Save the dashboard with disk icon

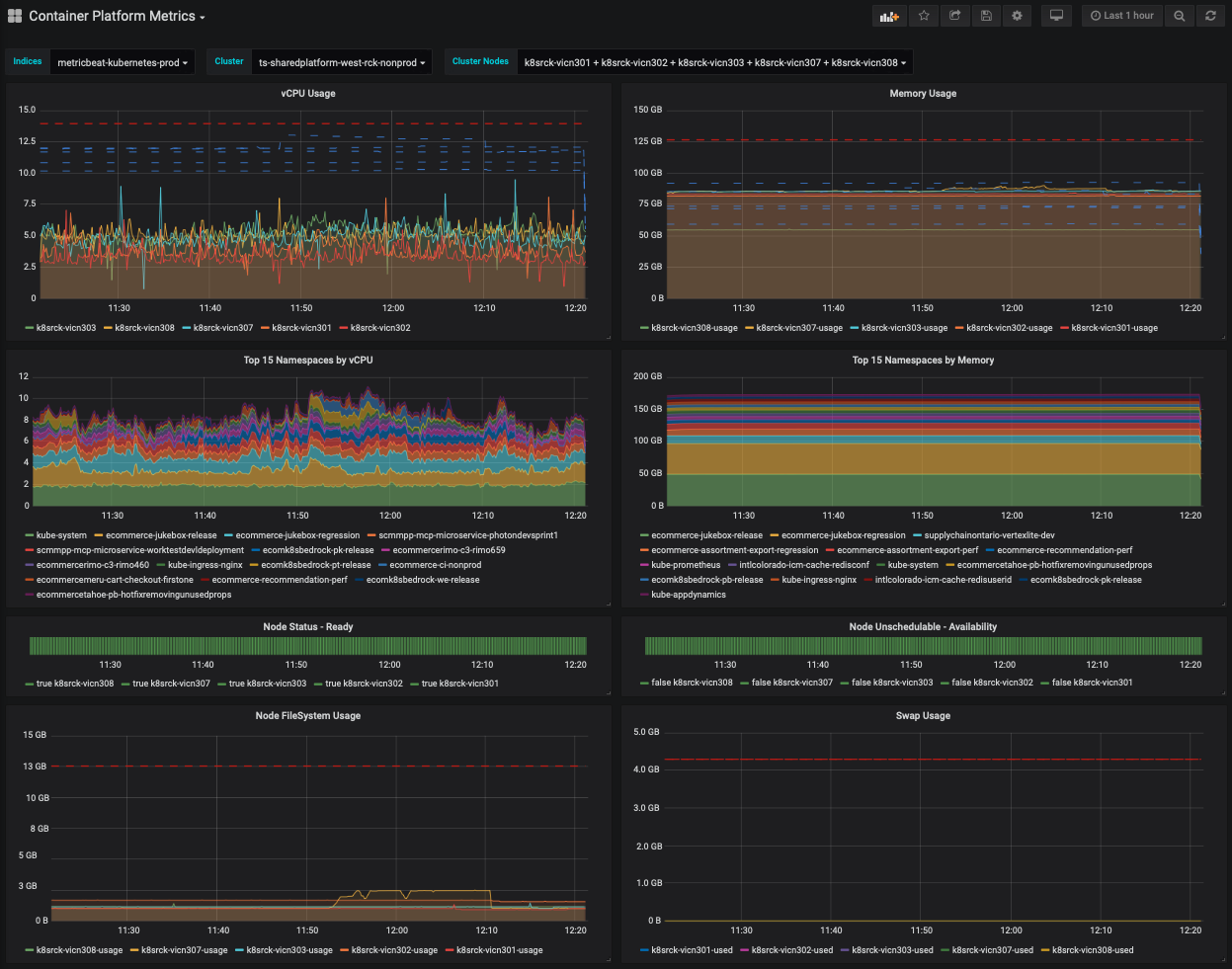[986, 16]
